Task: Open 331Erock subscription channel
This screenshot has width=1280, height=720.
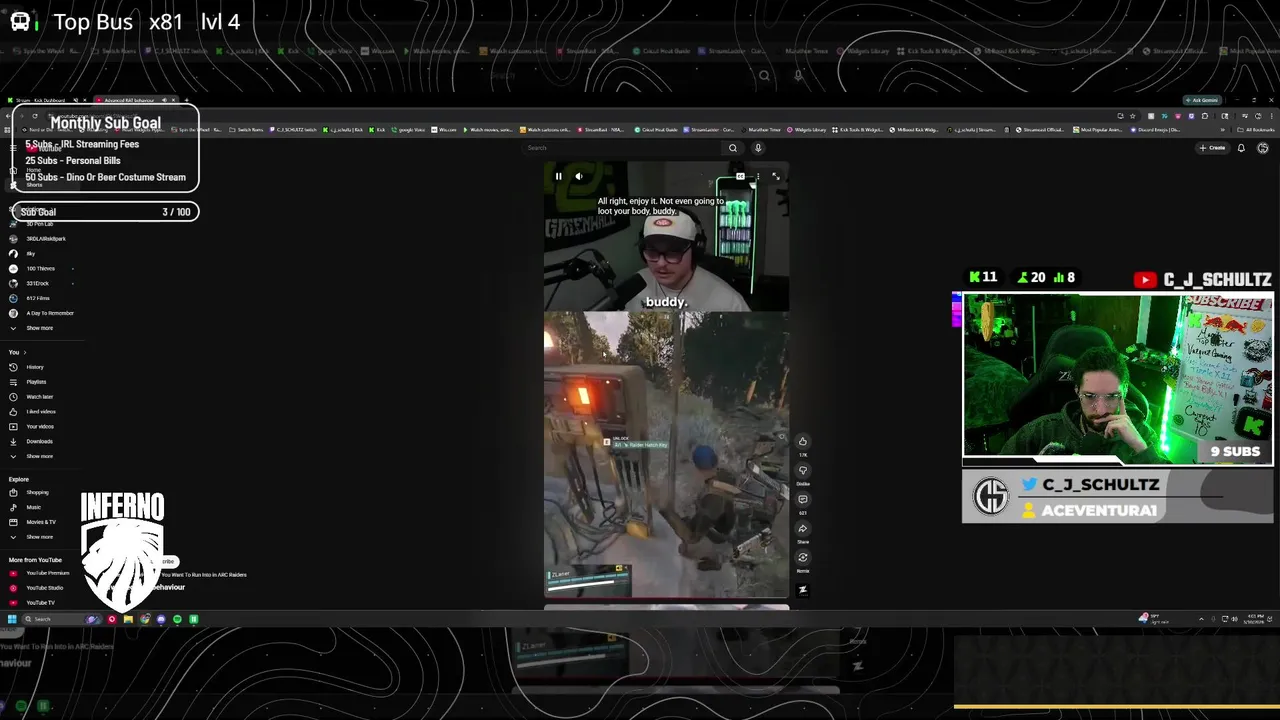Action: [37, 284]
